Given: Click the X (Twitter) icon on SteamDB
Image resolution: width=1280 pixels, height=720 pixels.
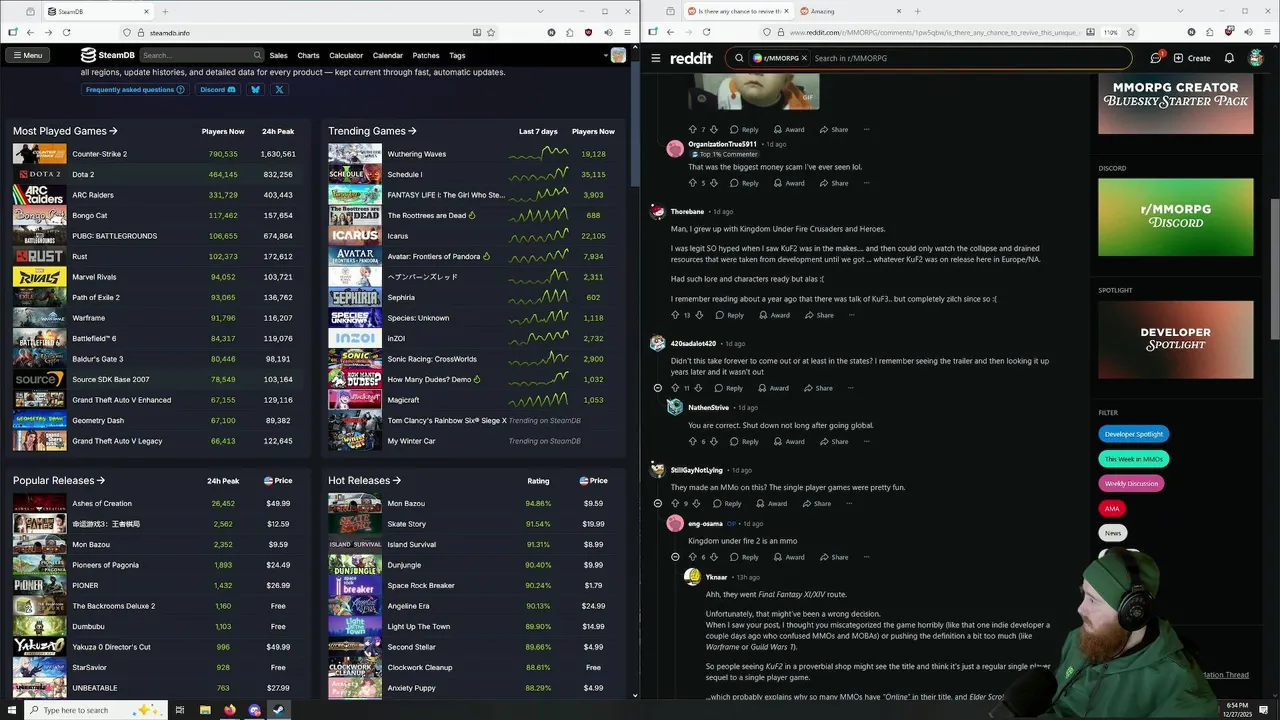Looking at the screenshot, I should (x=279, y=89).
